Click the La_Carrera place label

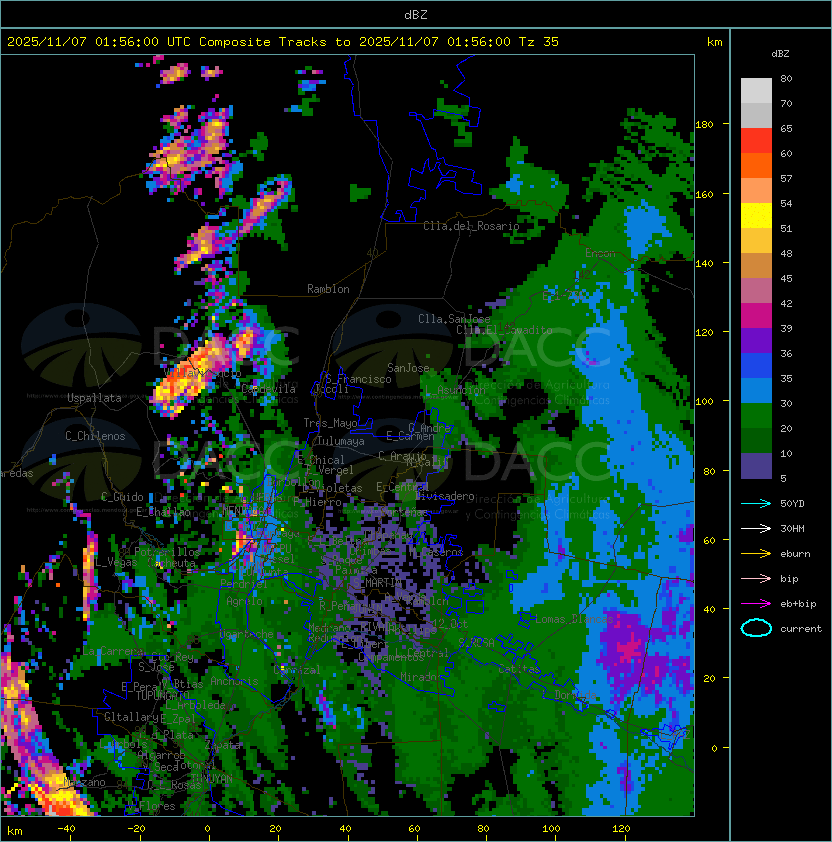pos(113,651)
